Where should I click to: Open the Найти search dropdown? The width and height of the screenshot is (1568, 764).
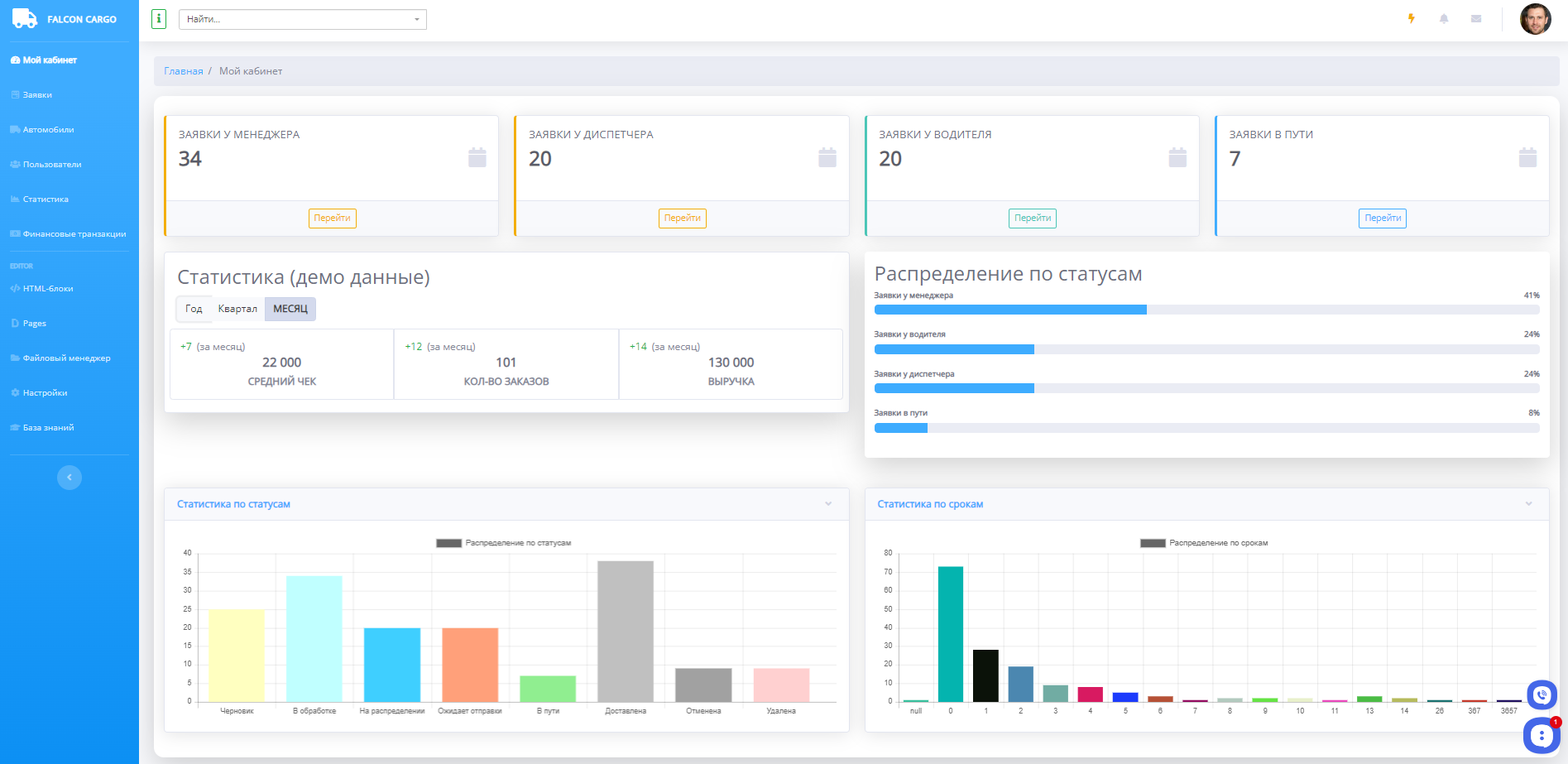tap(303, 19)
